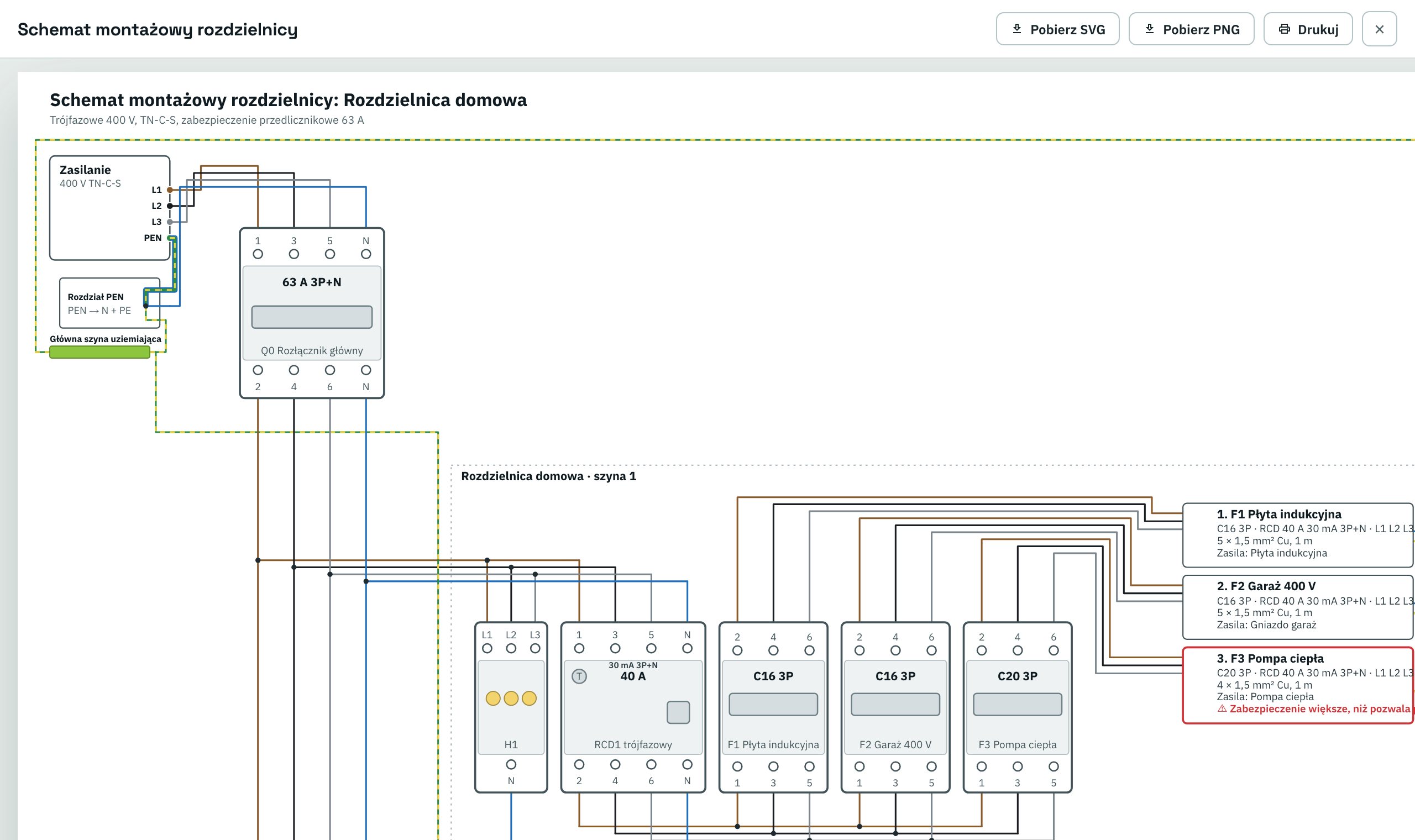1415x840 pixels.
Task: Click top terminal 6 of F3 breaker
Action: point(1054,651)
